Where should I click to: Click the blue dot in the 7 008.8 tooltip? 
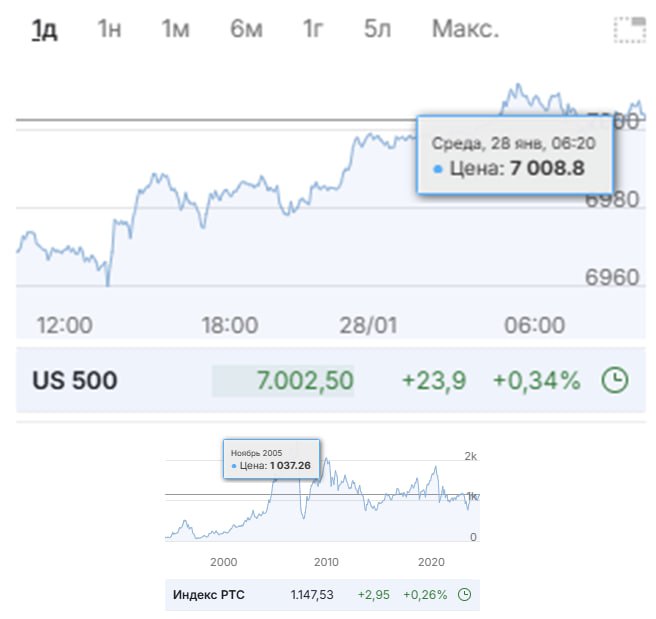pos(438,168)
